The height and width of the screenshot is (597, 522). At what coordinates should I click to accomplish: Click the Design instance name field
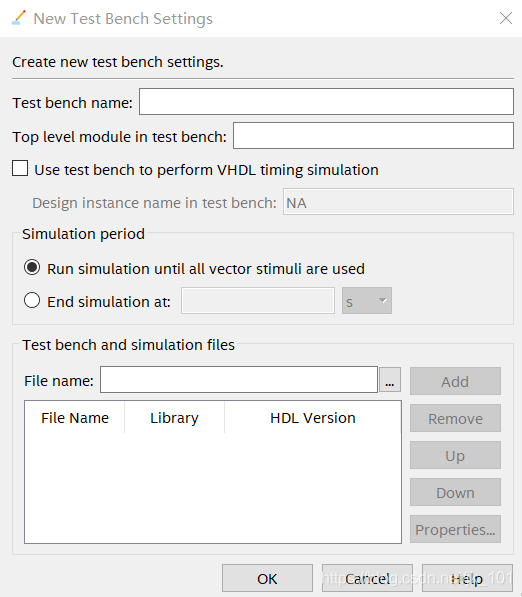pos(398,202)
